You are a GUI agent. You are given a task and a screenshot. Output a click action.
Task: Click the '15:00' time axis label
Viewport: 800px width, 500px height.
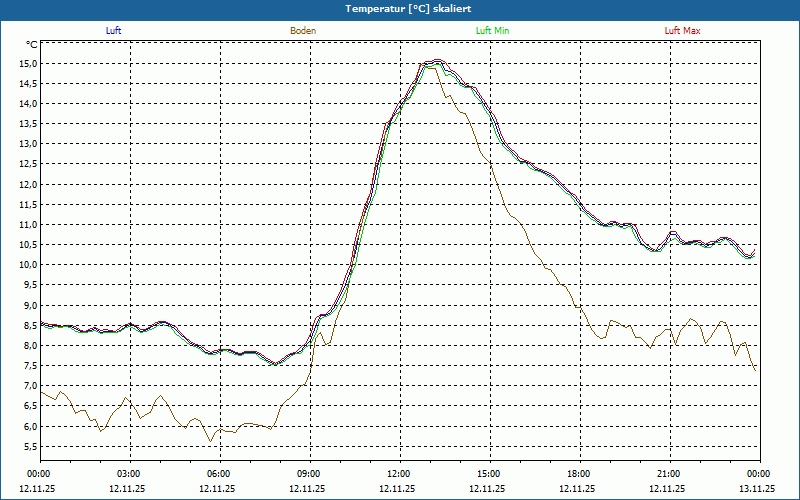coord(490,474)
